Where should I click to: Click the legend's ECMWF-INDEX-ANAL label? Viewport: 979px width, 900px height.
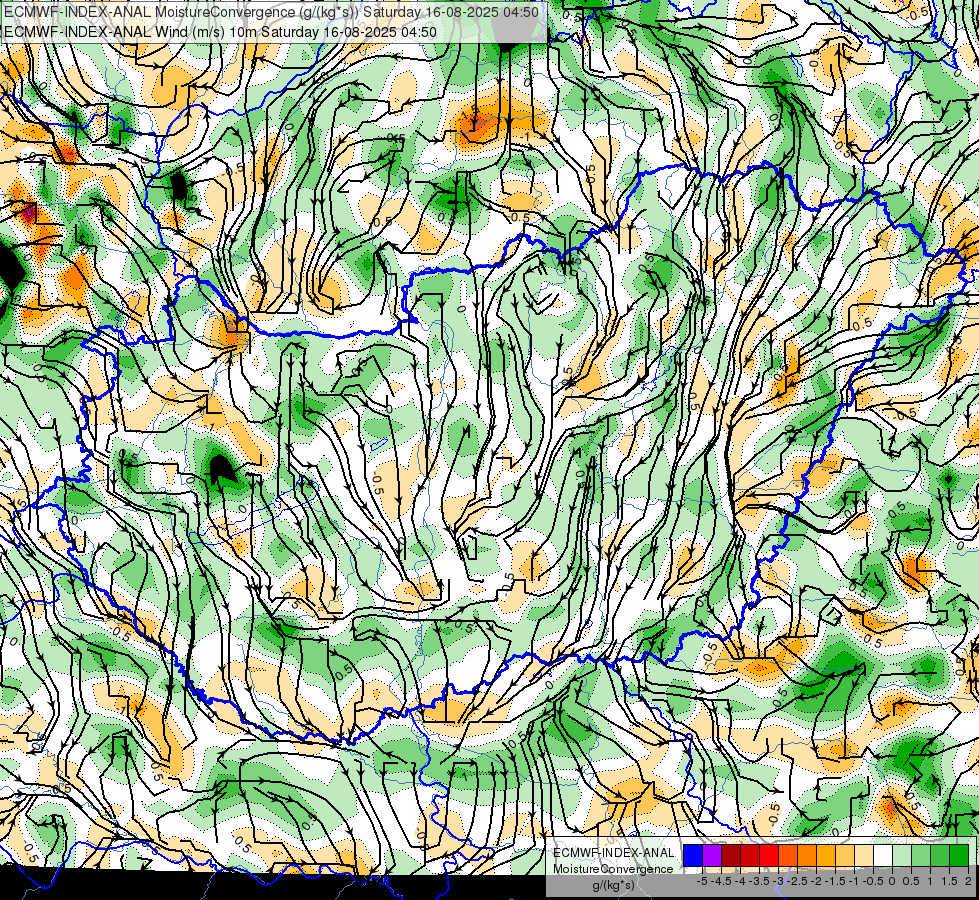[614, 853]
